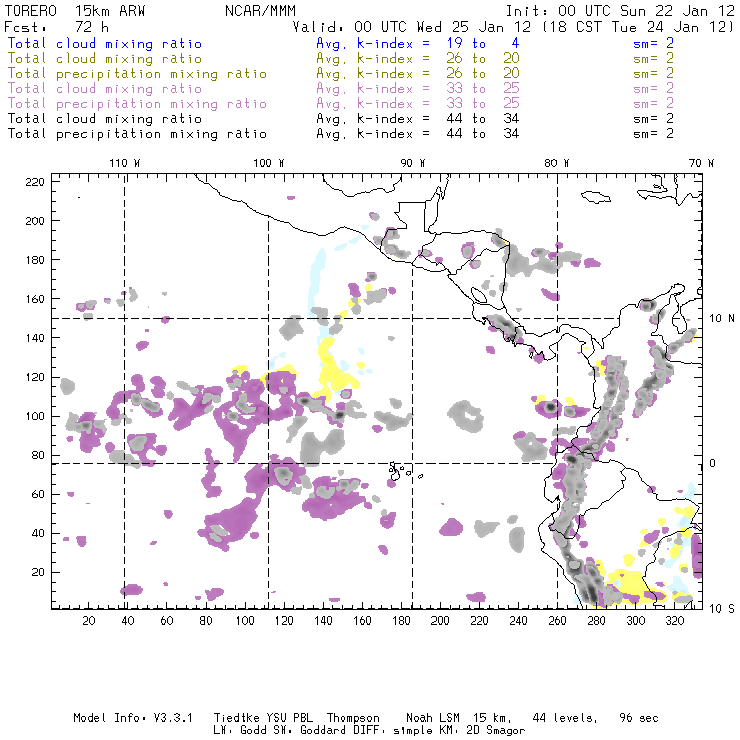Click the olive "Total cloud mixing ratio" legend line

click(105, 59)
